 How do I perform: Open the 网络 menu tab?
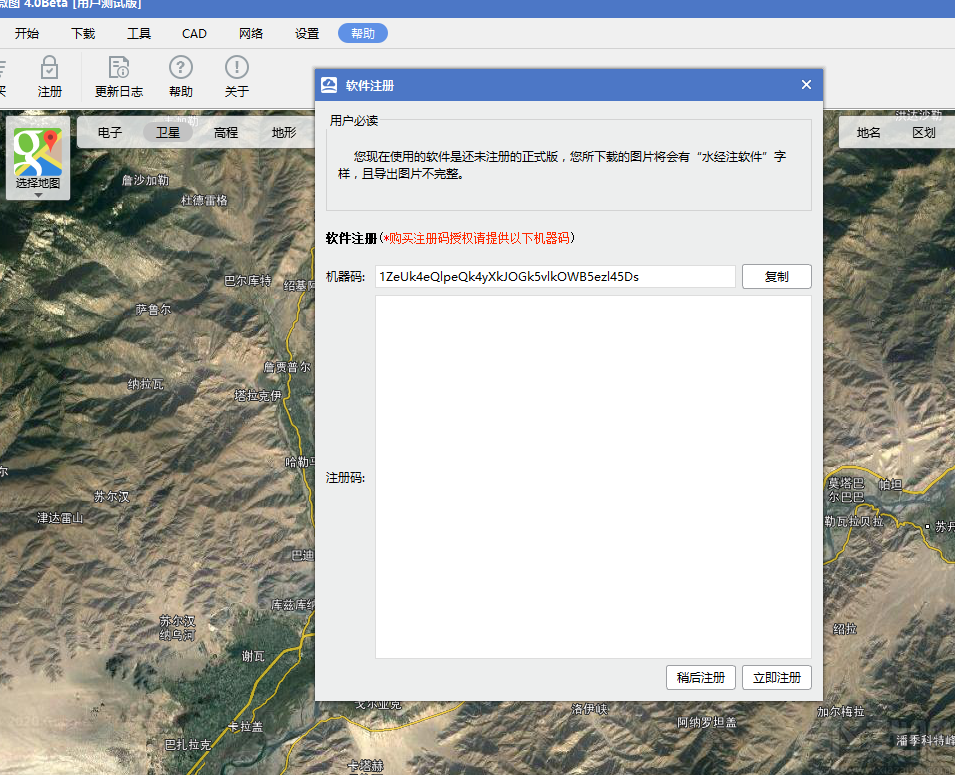[x=251, y=34]
